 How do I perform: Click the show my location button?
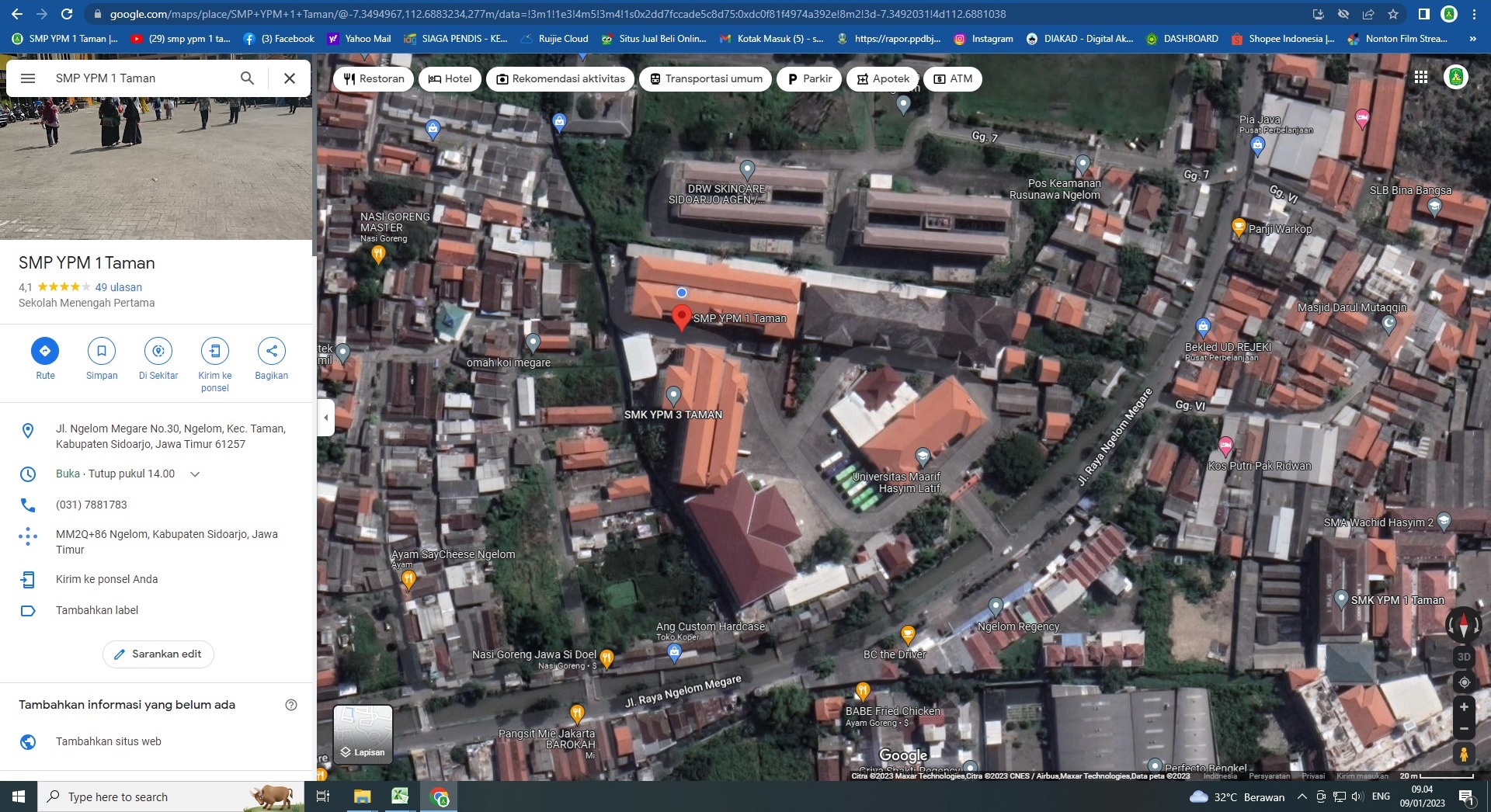pos(1464,682)
